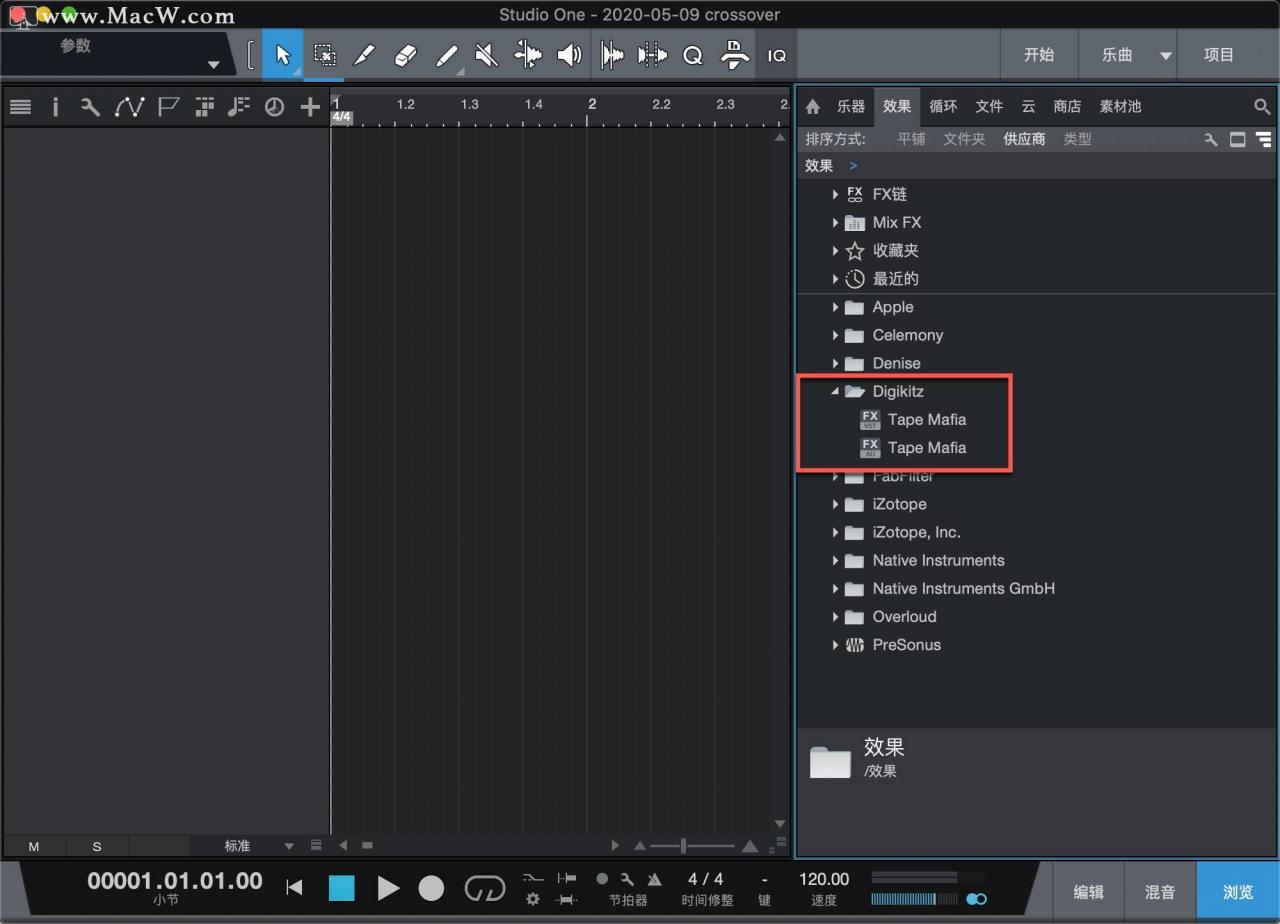Image resolution: width=1280 pixels, height=924 pixels.
Task: Adjust the timeline zoom slider
Action: click(683, 846)
